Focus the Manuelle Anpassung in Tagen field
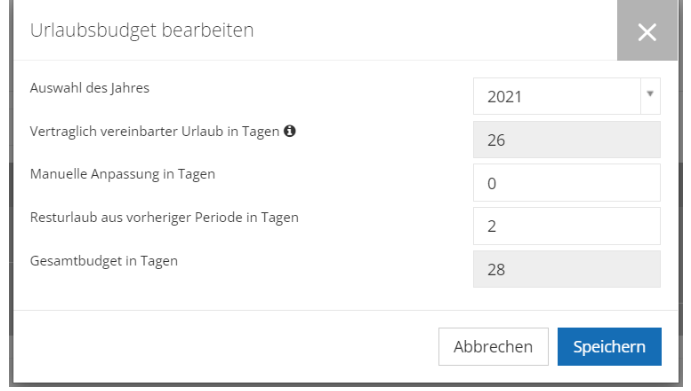Image resolution: width=691 pixels, height=391 pixels. click(566, 182)
